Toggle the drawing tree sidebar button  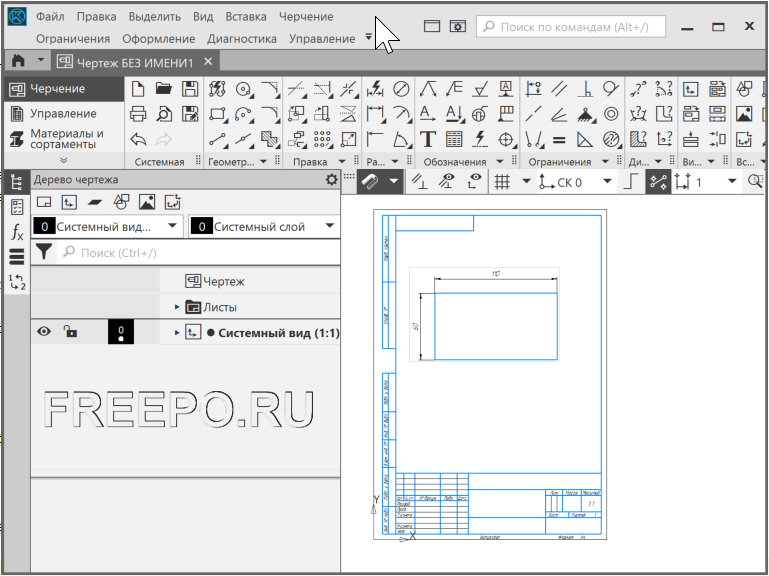[17, 183]
